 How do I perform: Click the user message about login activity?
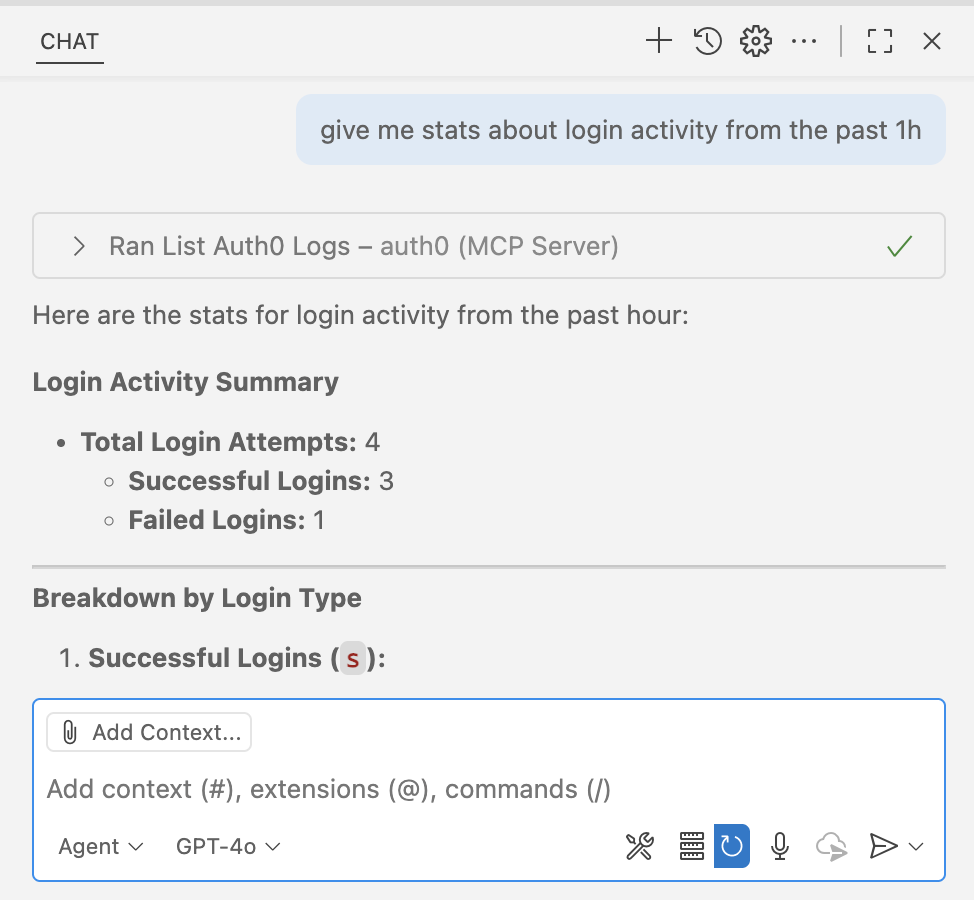point(621,130)
